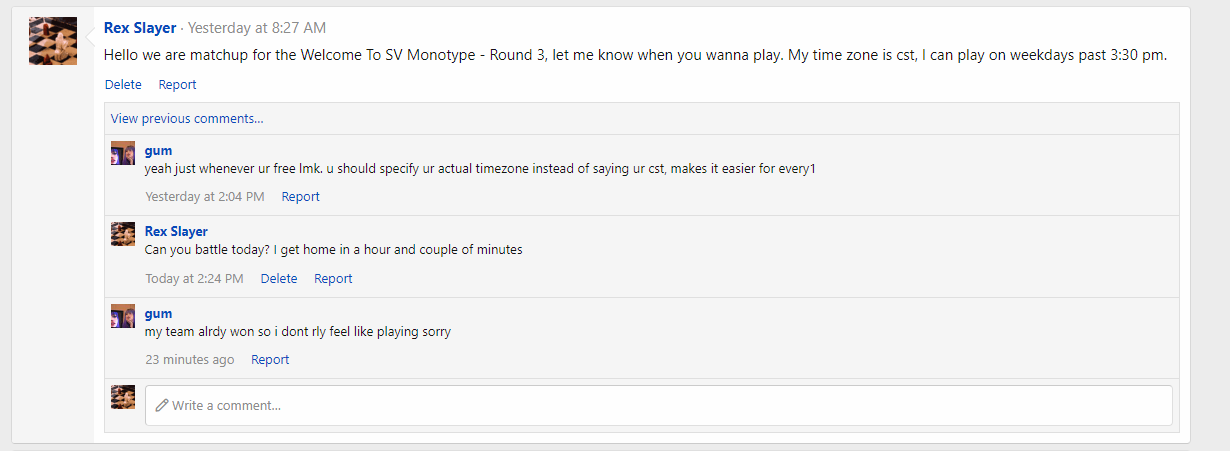Open the 'Yesterday at 8:27 AM' post timestamp
The width and height of the screenshot is (1230, 451).
257,28
